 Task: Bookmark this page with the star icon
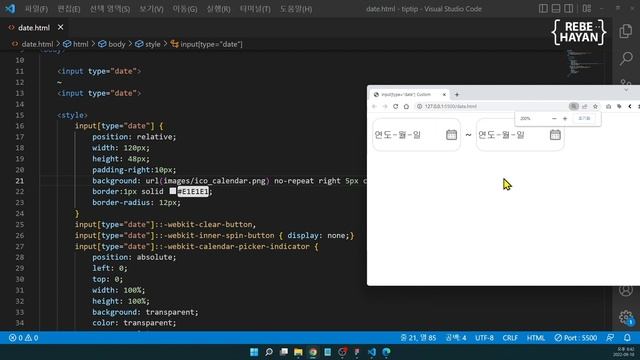596,106
